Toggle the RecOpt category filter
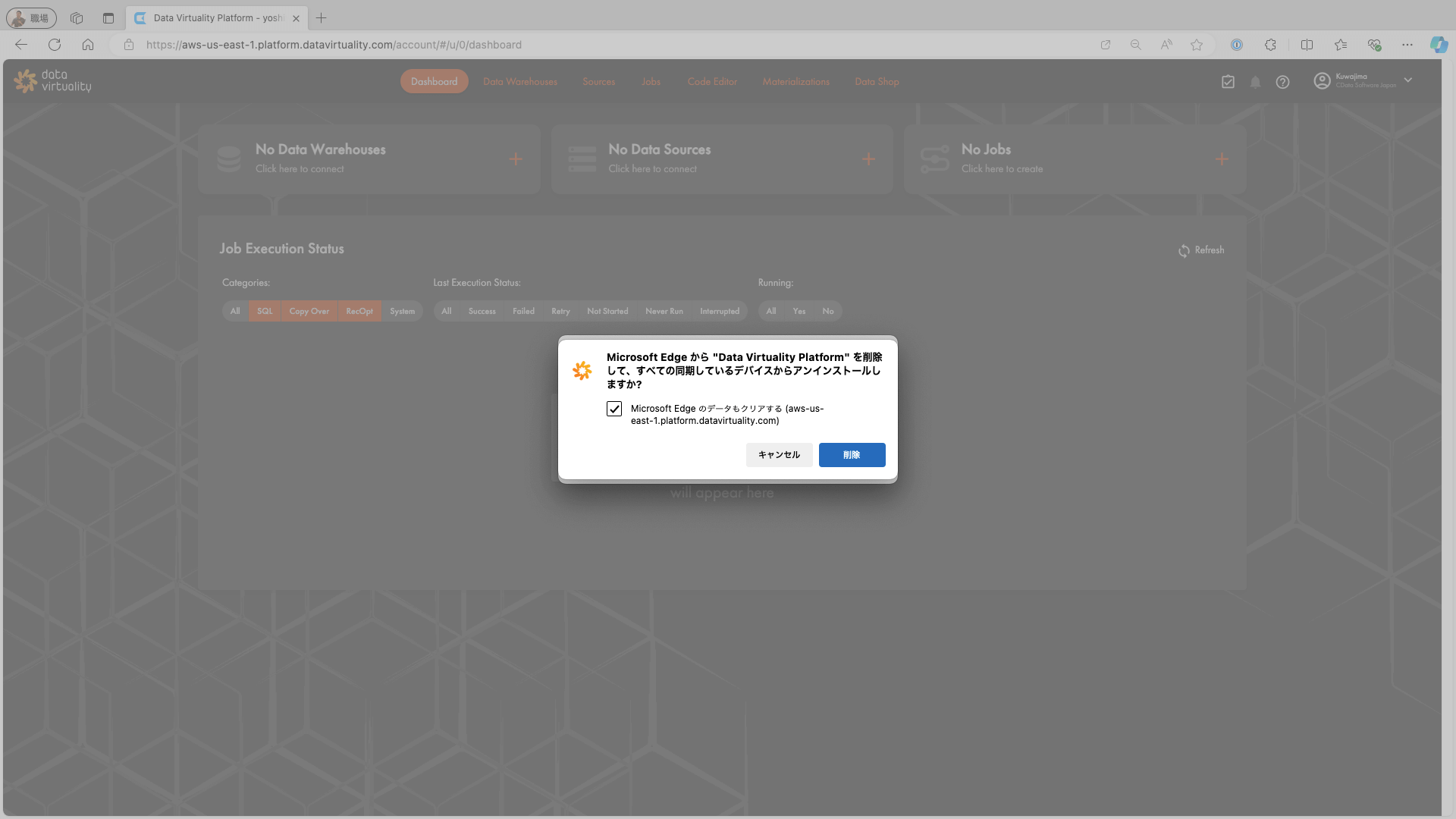Image resolution: width=1456 pixels, height=819 pixels. (x=359, y=312)
